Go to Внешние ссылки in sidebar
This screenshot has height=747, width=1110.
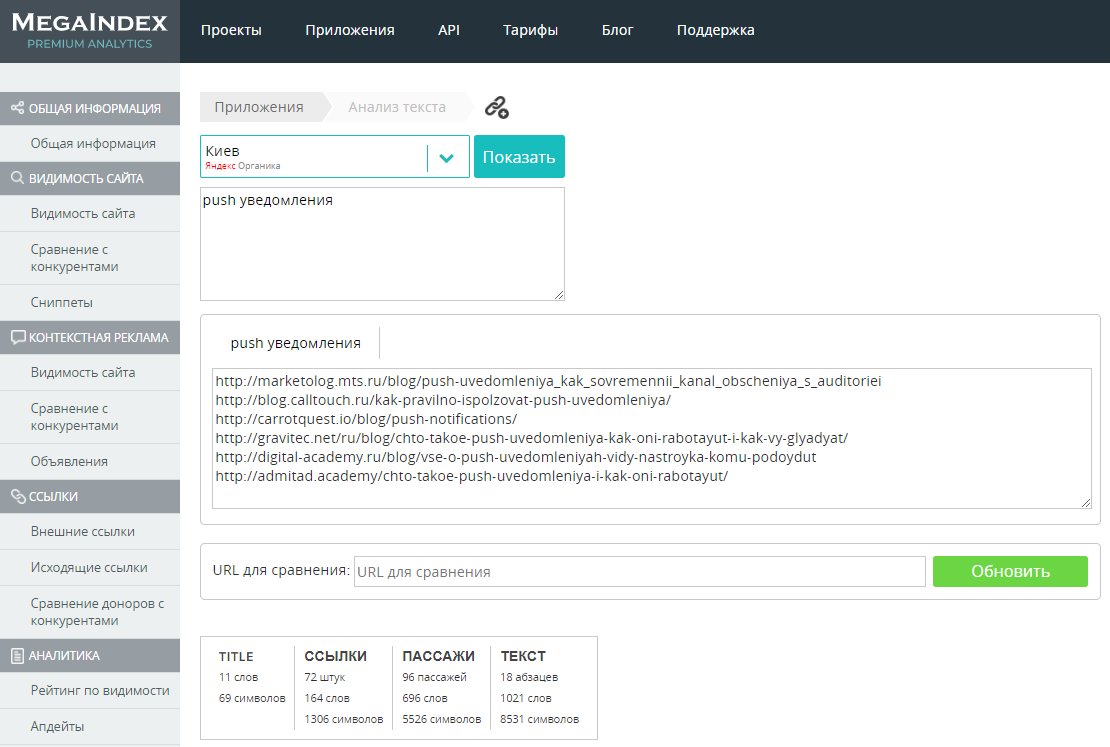coord(82,531)
